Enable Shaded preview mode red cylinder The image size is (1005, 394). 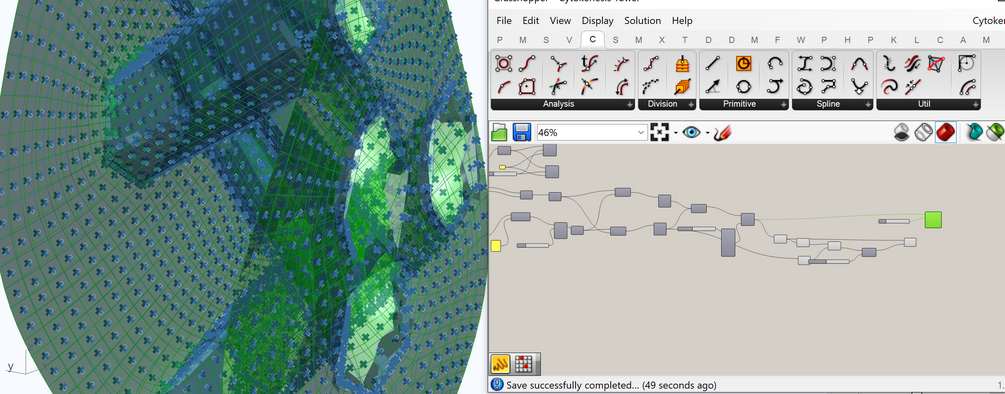pyautogui.click(x=945, y=133)
